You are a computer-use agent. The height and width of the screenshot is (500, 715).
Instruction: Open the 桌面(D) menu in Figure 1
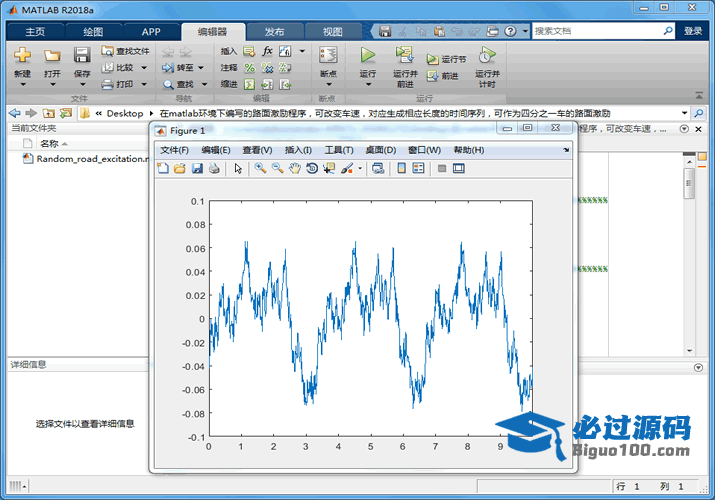(x=381, y=150)
